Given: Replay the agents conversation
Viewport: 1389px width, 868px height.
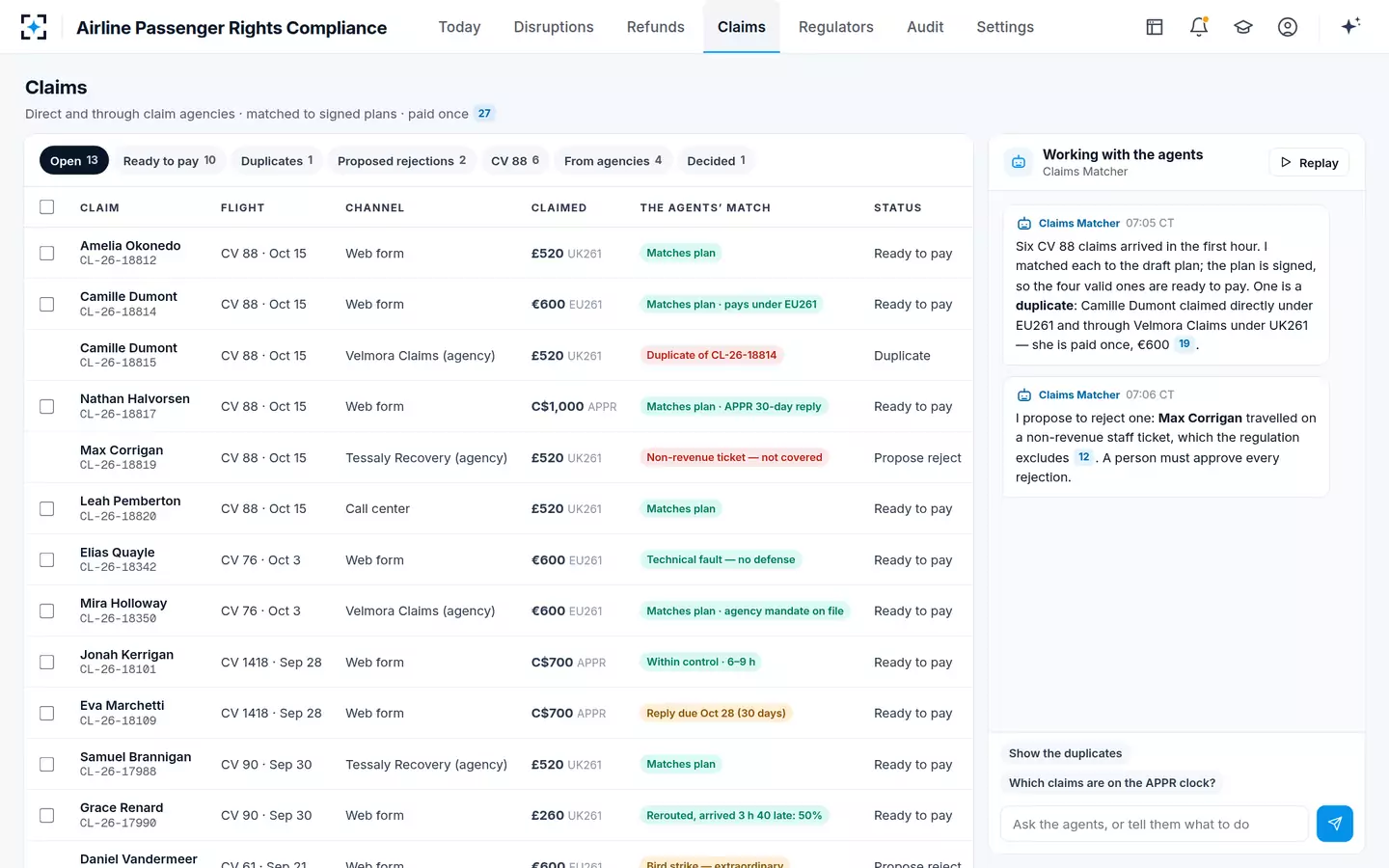Looking at the screenshot, I should click(1309, 163).
